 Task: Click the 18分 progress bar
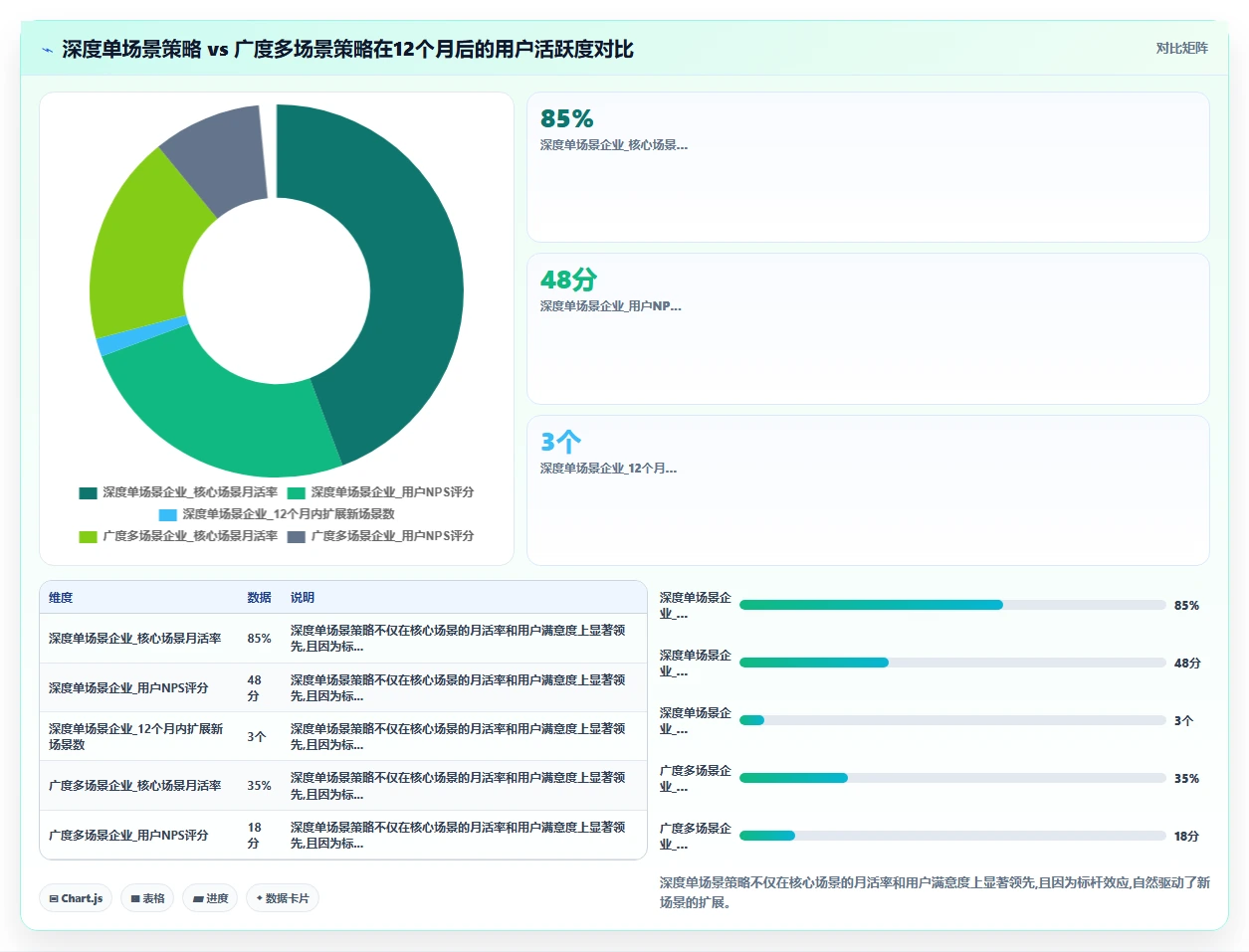[x=952, y=836]
